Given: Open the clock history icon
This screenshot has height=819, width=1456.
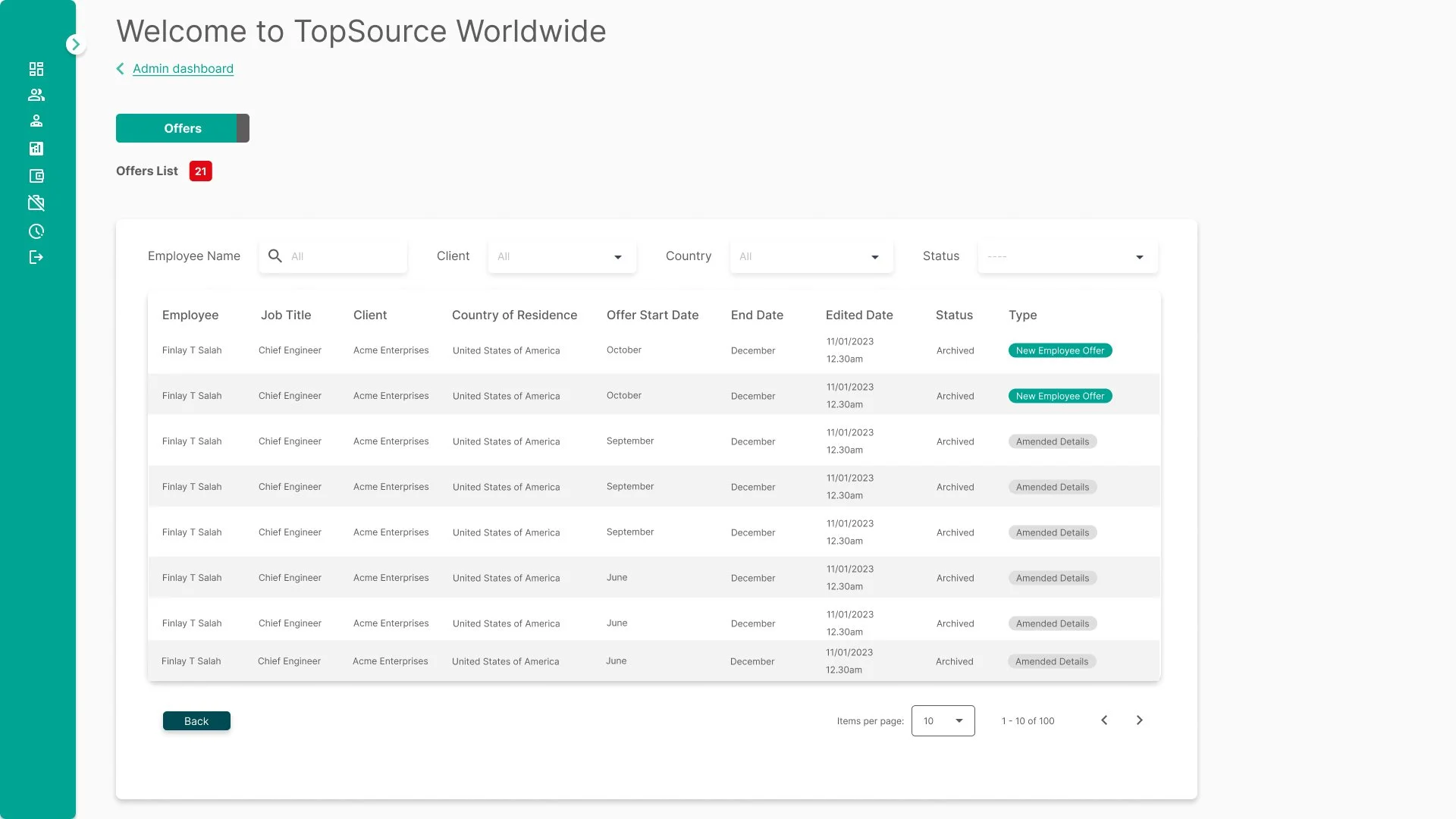Looking at the screenshot, I should tap(36, 231).
